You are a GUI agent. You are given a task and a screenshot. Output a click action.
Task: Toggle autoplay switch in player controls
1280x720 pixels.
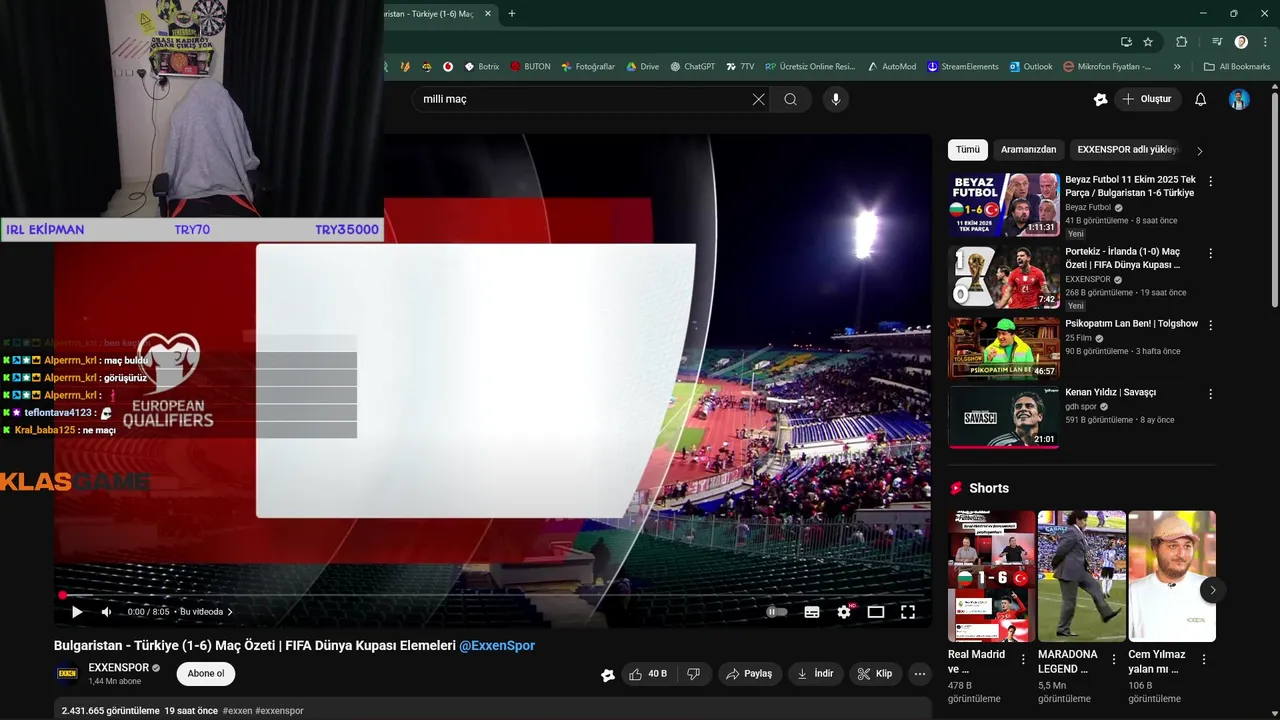point(776,612)
